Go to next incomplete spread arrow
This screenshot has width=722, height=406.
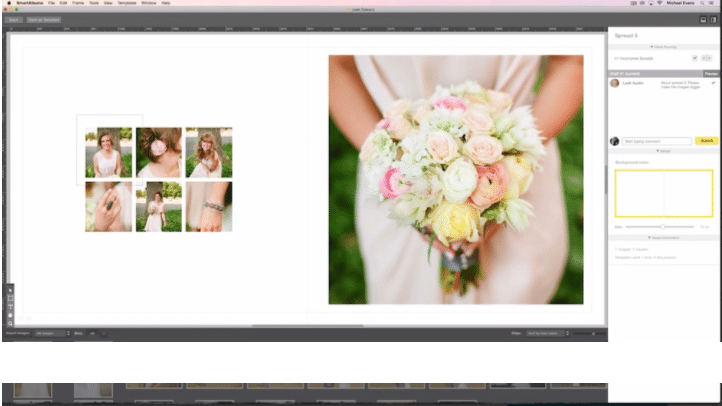coord(709,58)
